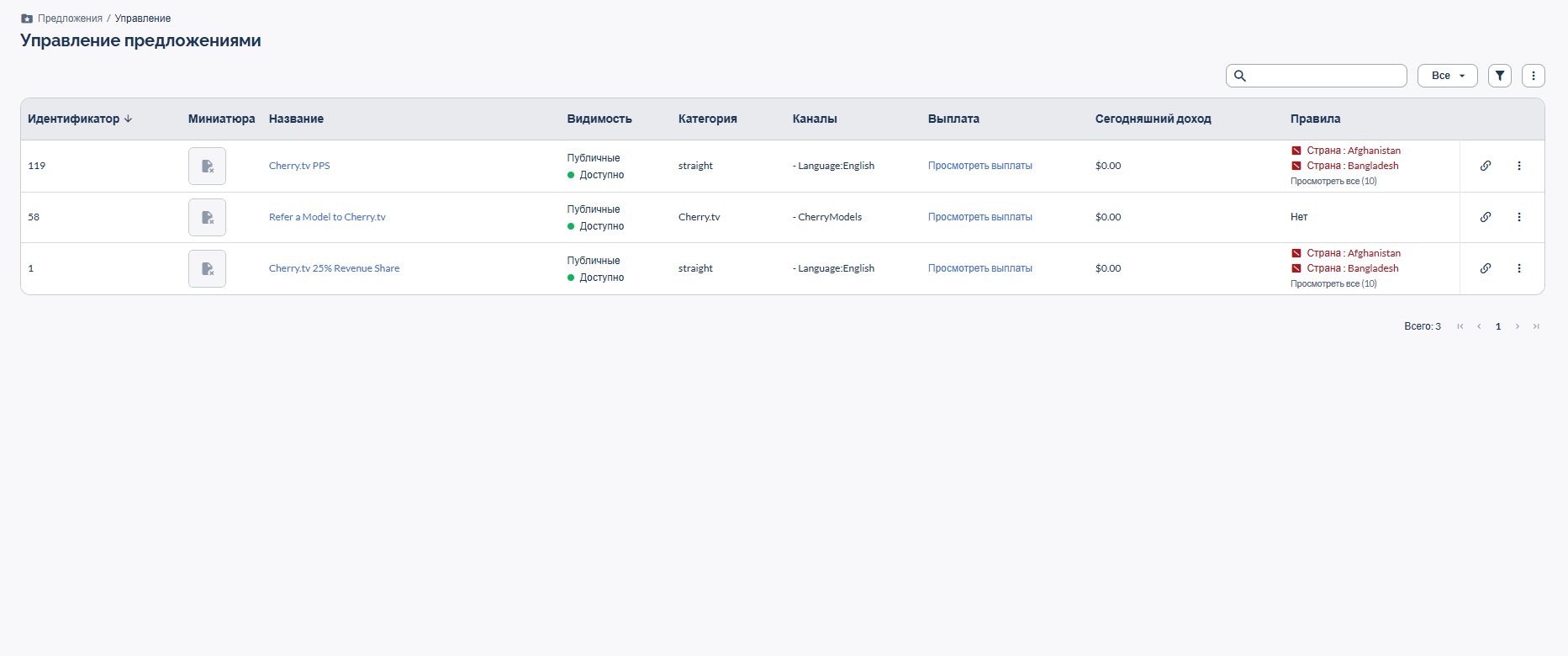Click the $0.00 income for offer 58
The height and width of the screenshot is (656, 1568).
coord(1108,217)
